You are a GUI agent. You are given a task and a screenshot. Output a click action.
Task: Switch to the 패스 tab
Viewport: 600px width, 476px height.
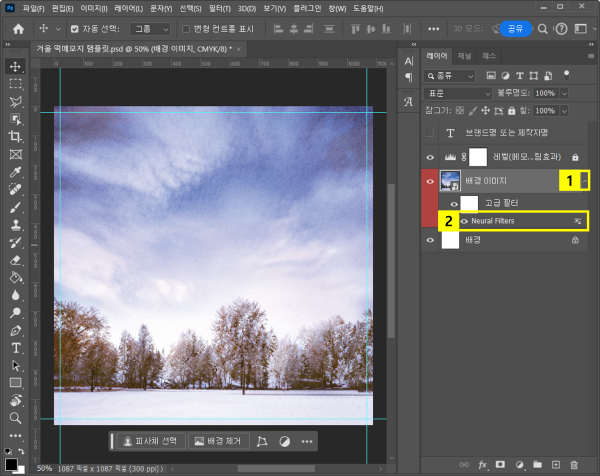pyautogui.click(x=489, y=56)
